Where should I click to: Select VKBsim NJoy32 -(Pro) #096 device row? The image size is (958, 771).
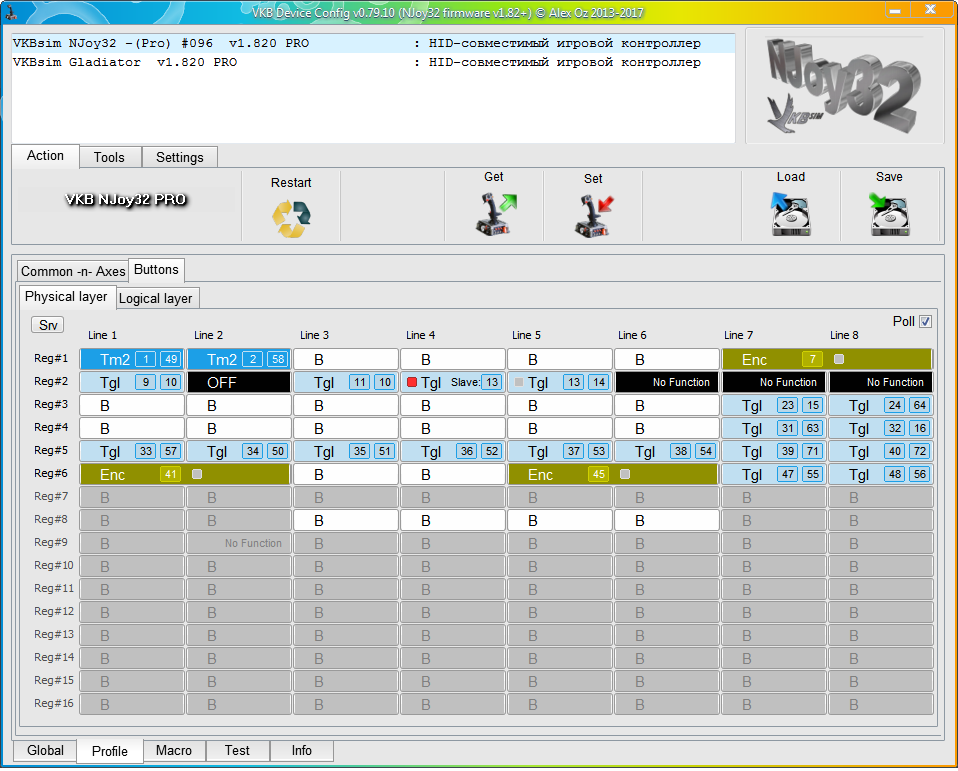click(x=373, y=43)
